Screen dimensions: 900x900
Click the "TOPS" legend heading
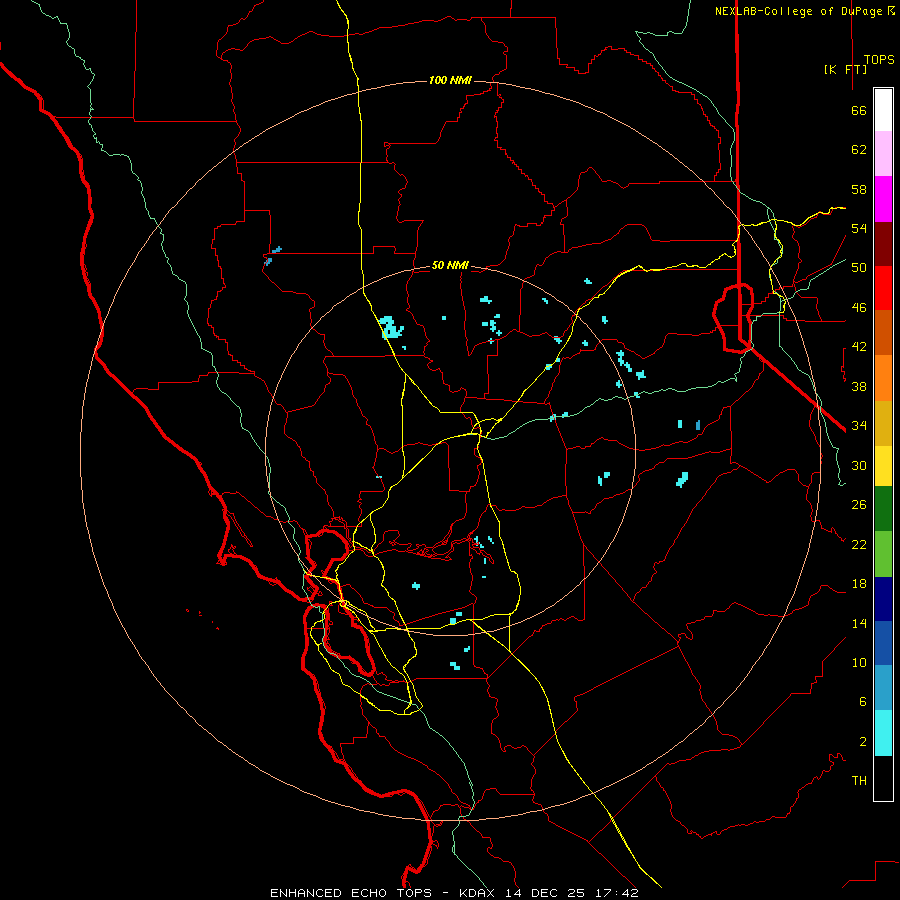(x=879, y=59)
